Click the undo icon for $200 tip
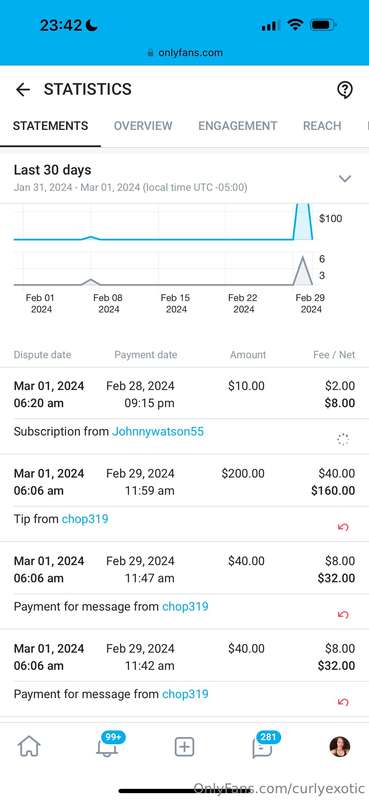The width and height of the screenshot is (369, 800). pyautogui.click(x=343, y=527)
